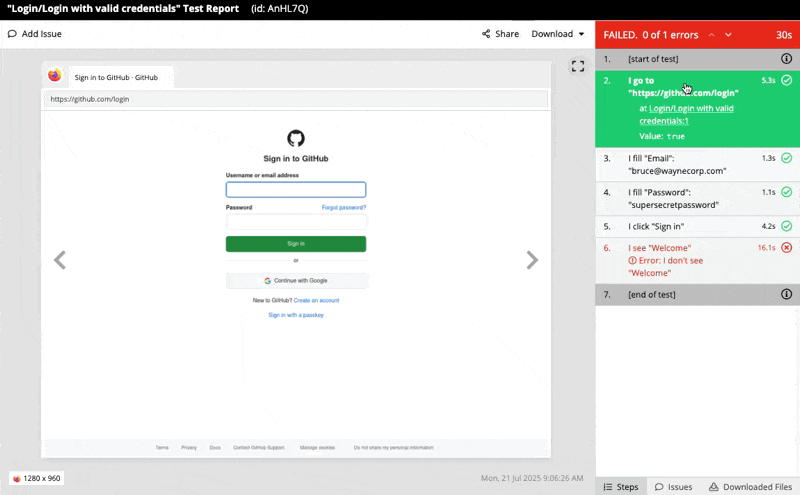This screenshot has height=495, width=800.
Task: Show next screenshot with right arrow
Action: [532, 260]
